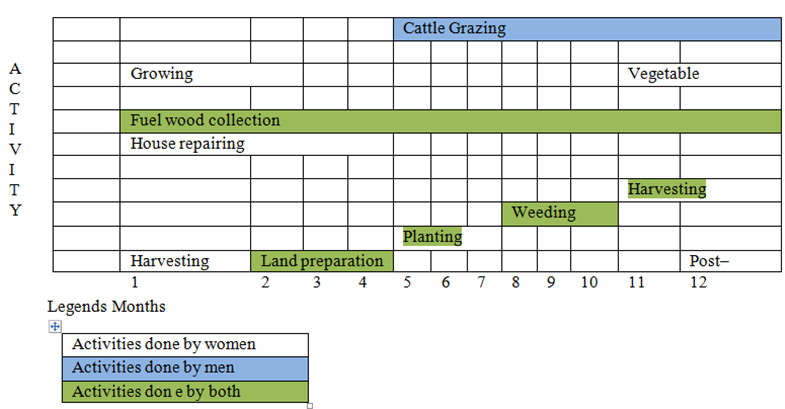Viewport: 785px width, 409px height.
Task: Click the Legends Months caption text
Action: [106, 306]
